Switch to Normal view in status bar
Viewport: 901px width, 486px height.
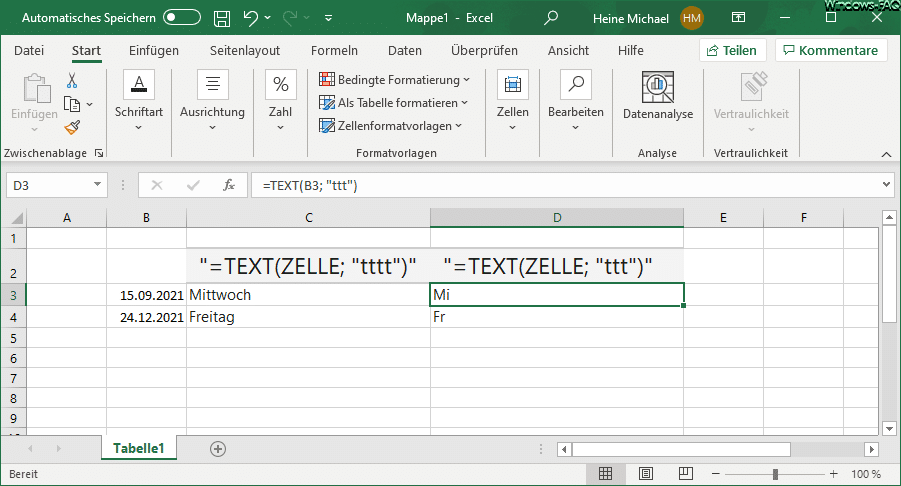point(605,474)
